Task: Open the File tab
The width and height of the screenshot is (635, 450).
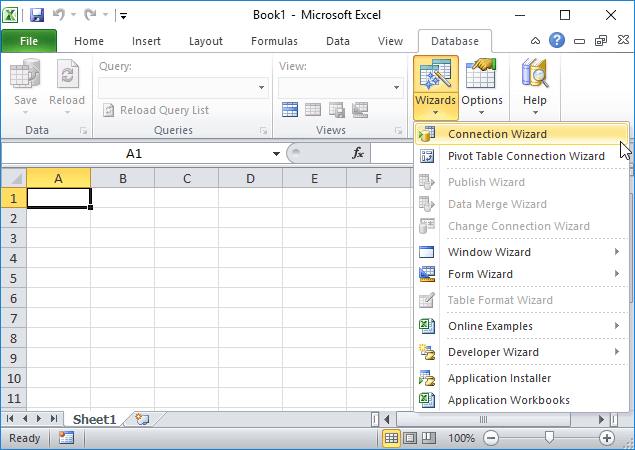Action: click(x=29, y=41)
